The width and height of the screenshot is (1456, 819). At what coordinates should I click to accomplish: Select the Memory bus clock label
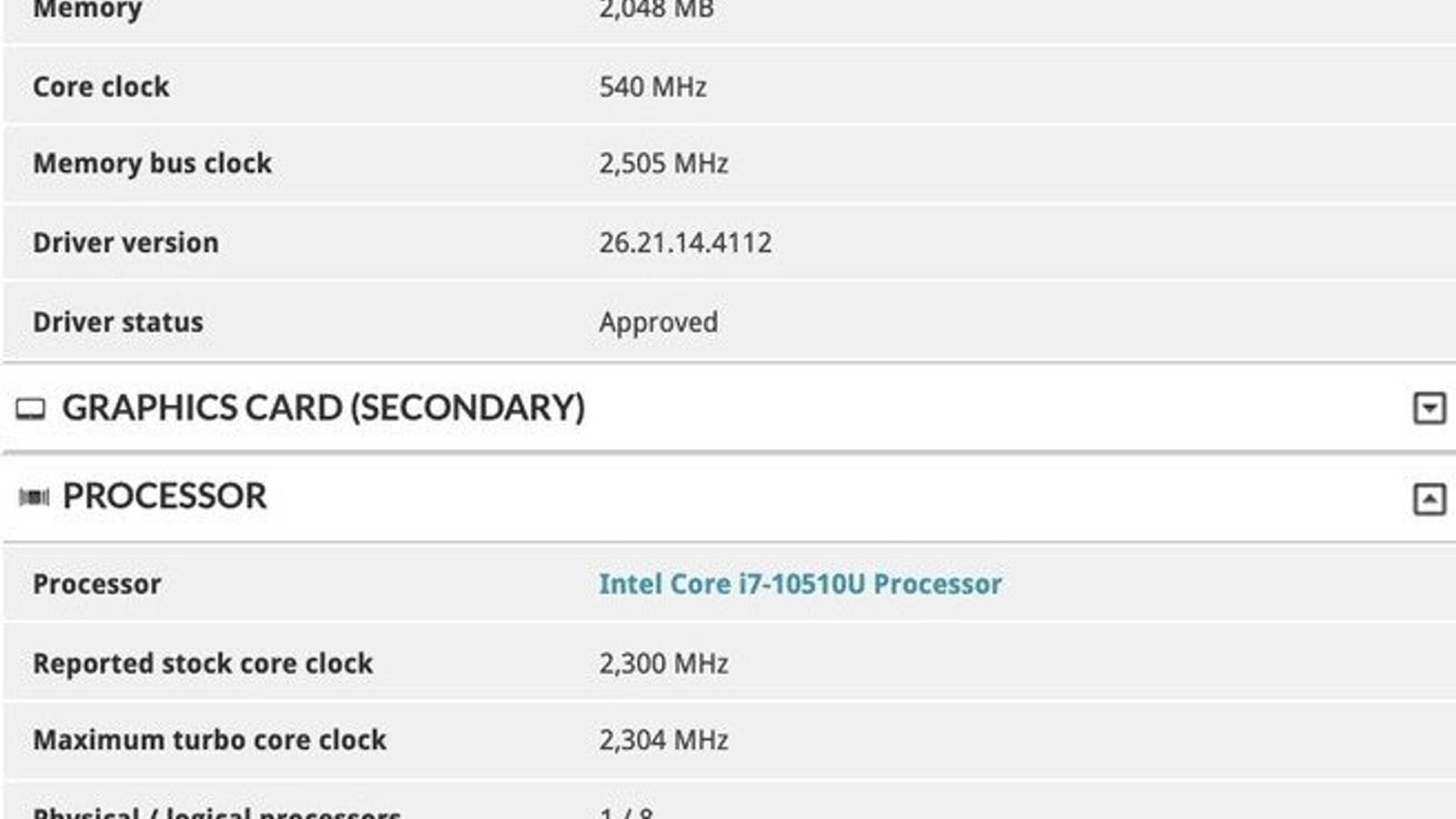point(152,164)
